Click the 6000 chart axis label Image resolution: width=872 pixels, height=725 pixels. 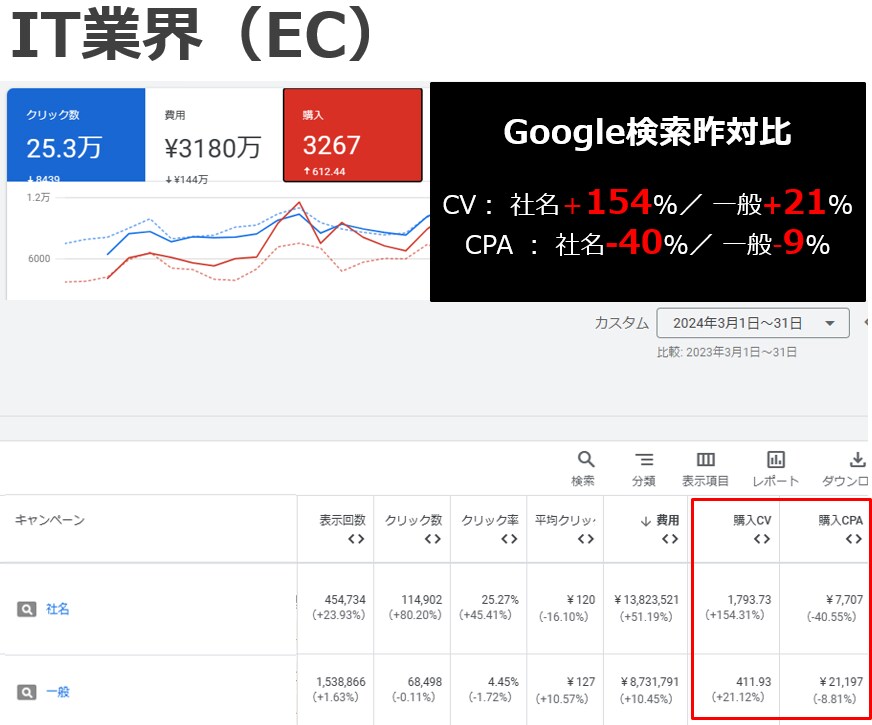(x=39, y=259)
